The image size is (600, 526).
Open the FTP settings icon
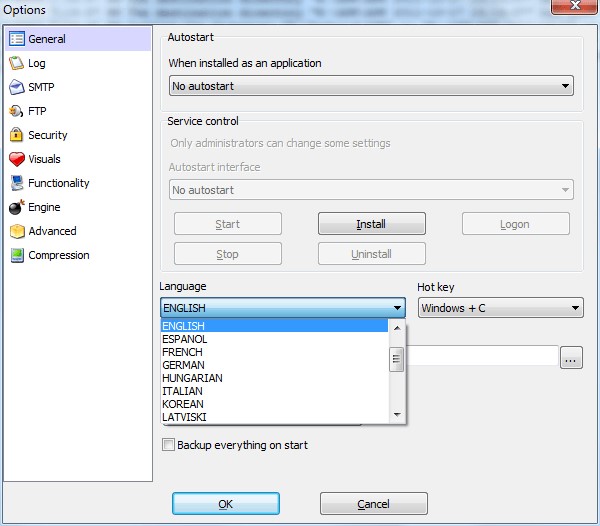(16, 111)
